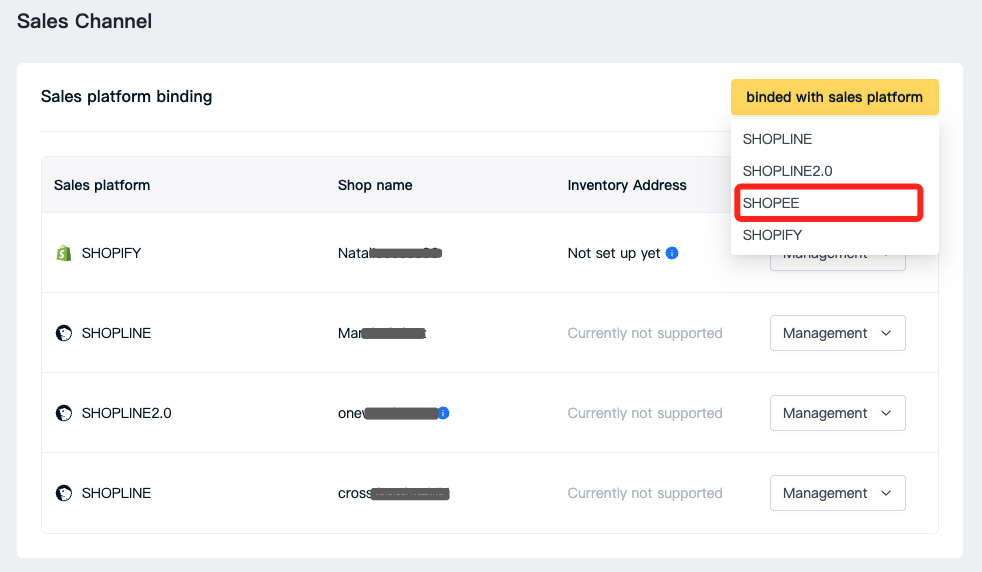Click the Shopify bag icon in first row
982x572 pixels.
[63, 253]
